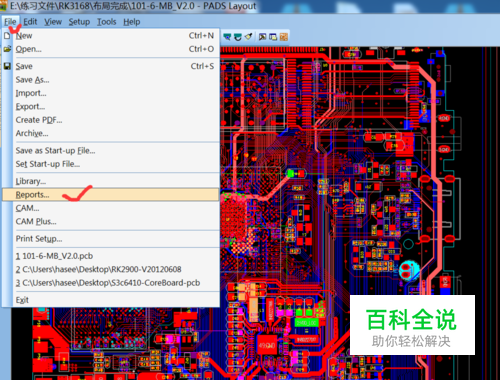
Task: Open the File menu
Action: click(10, 22)
